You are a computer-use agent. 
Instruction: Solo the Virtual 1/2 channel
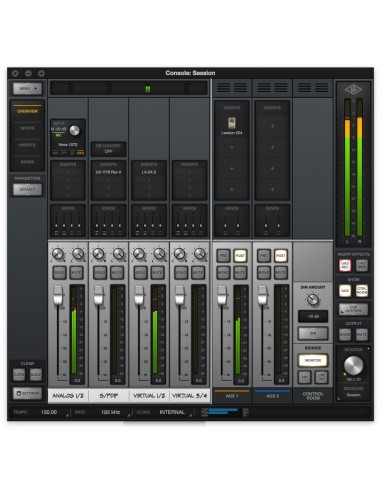(141, 273)
